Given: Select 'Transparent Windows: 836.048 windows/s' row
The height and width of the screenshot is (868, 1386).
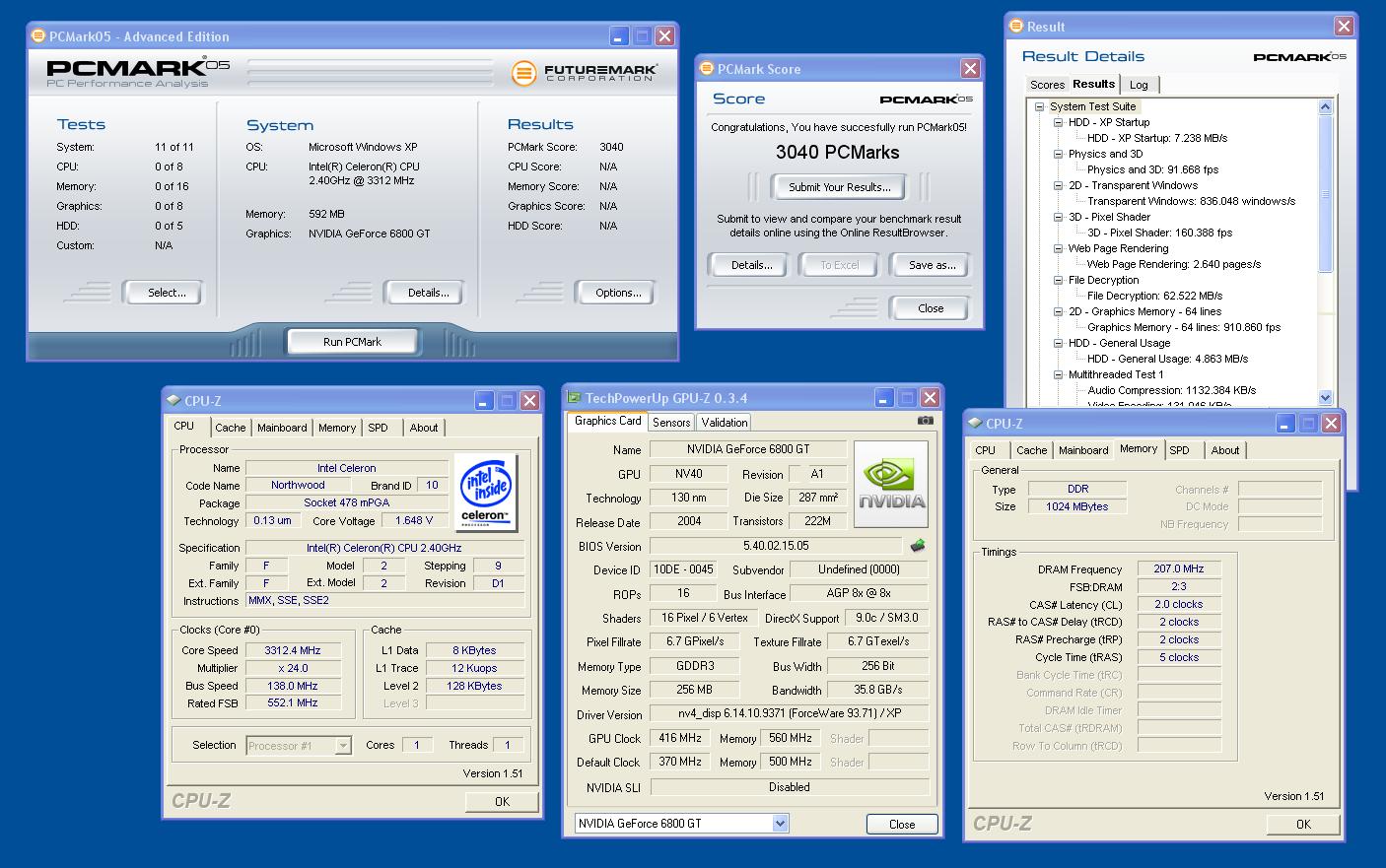Looking at the screenshot, I should click(x=1191, y=201).
